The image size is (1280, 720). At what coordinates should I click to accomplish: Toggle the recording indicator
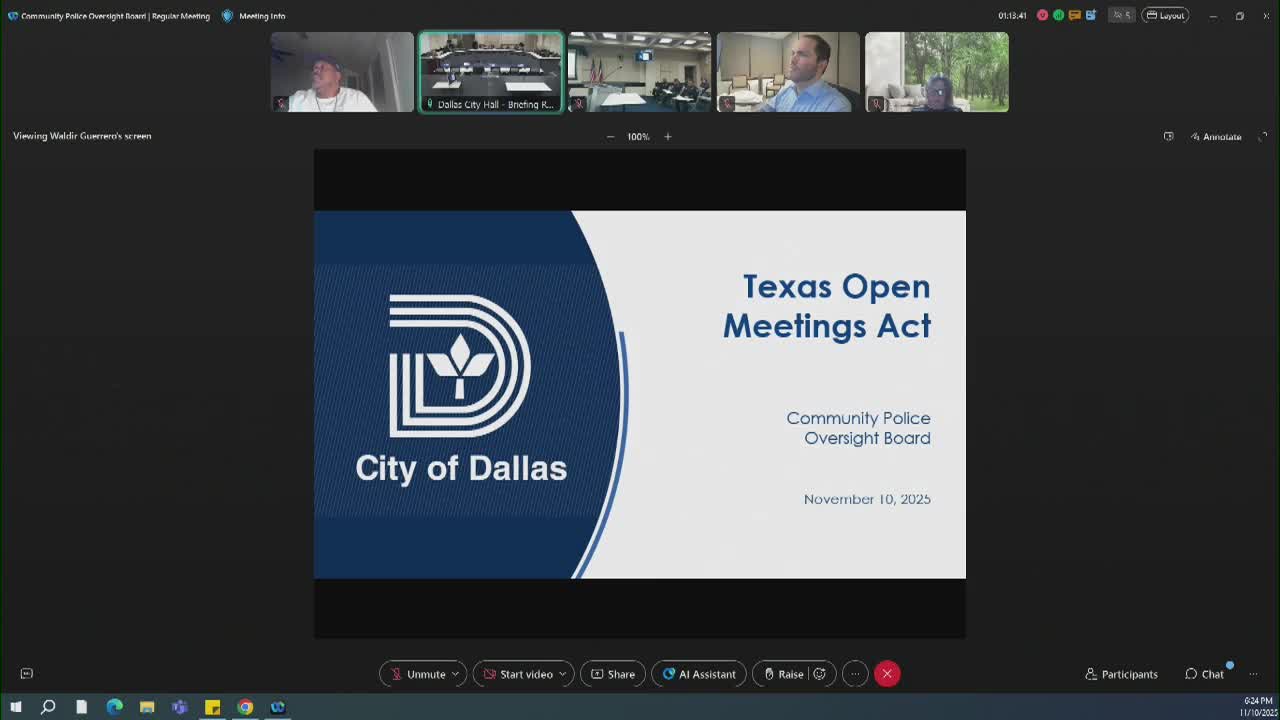(1040, 15)
